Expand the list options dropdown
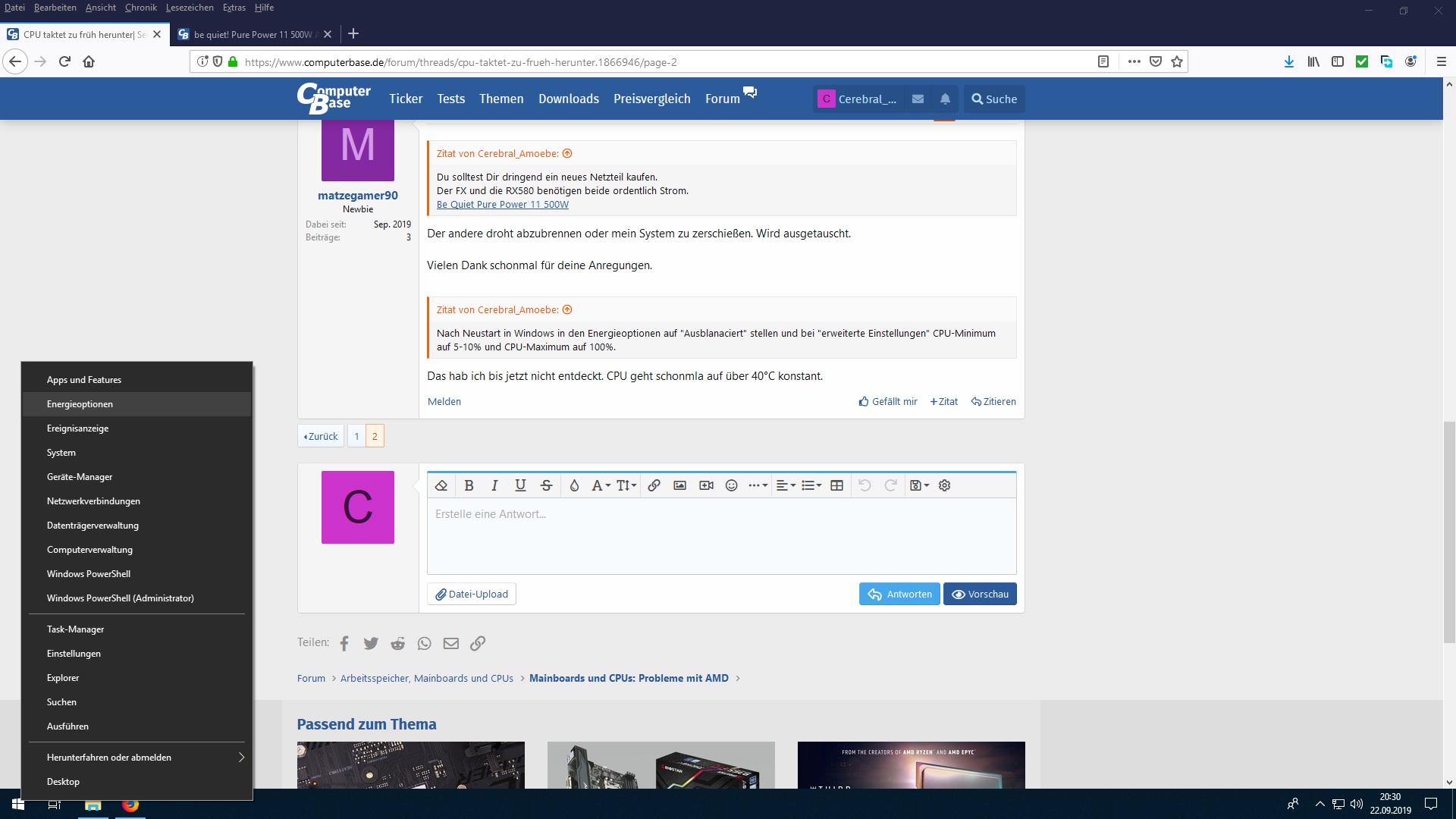Image resolution: width=1456 pixels, height=819 pixels. [x=811, y=485]
